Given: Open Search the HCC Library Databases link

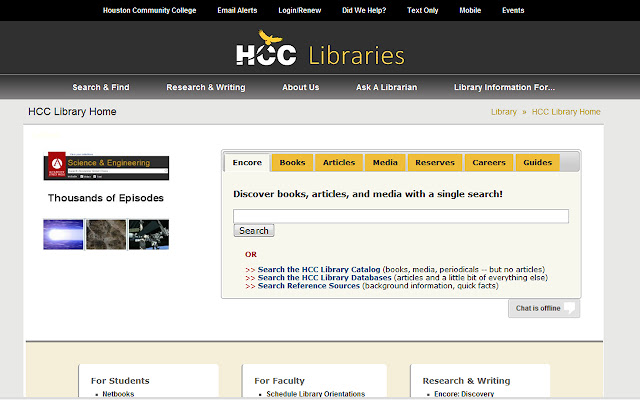Looking at the screenshot, I should [x=324, y=278].
